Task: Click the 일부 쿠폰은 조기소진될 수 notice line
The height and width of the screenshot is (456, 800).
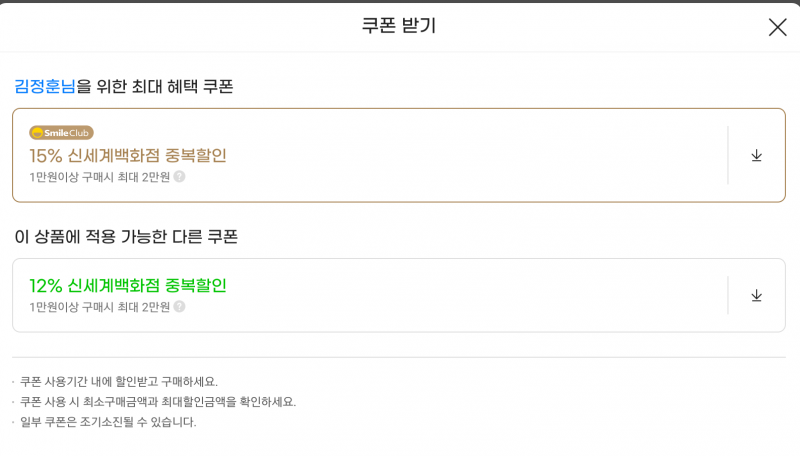Action: 108,422
